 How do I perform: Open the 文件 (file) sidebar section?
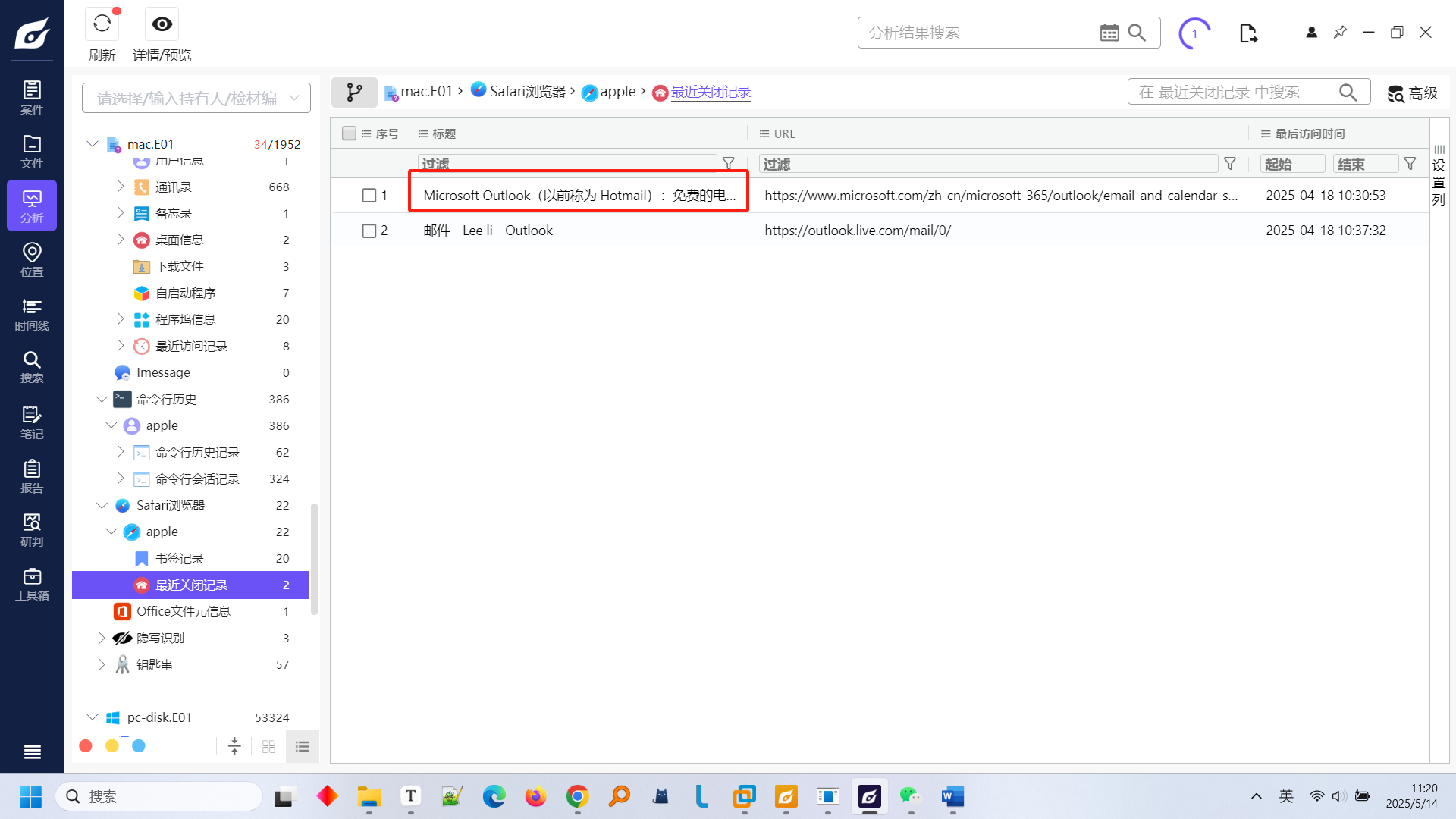[32, 152]
